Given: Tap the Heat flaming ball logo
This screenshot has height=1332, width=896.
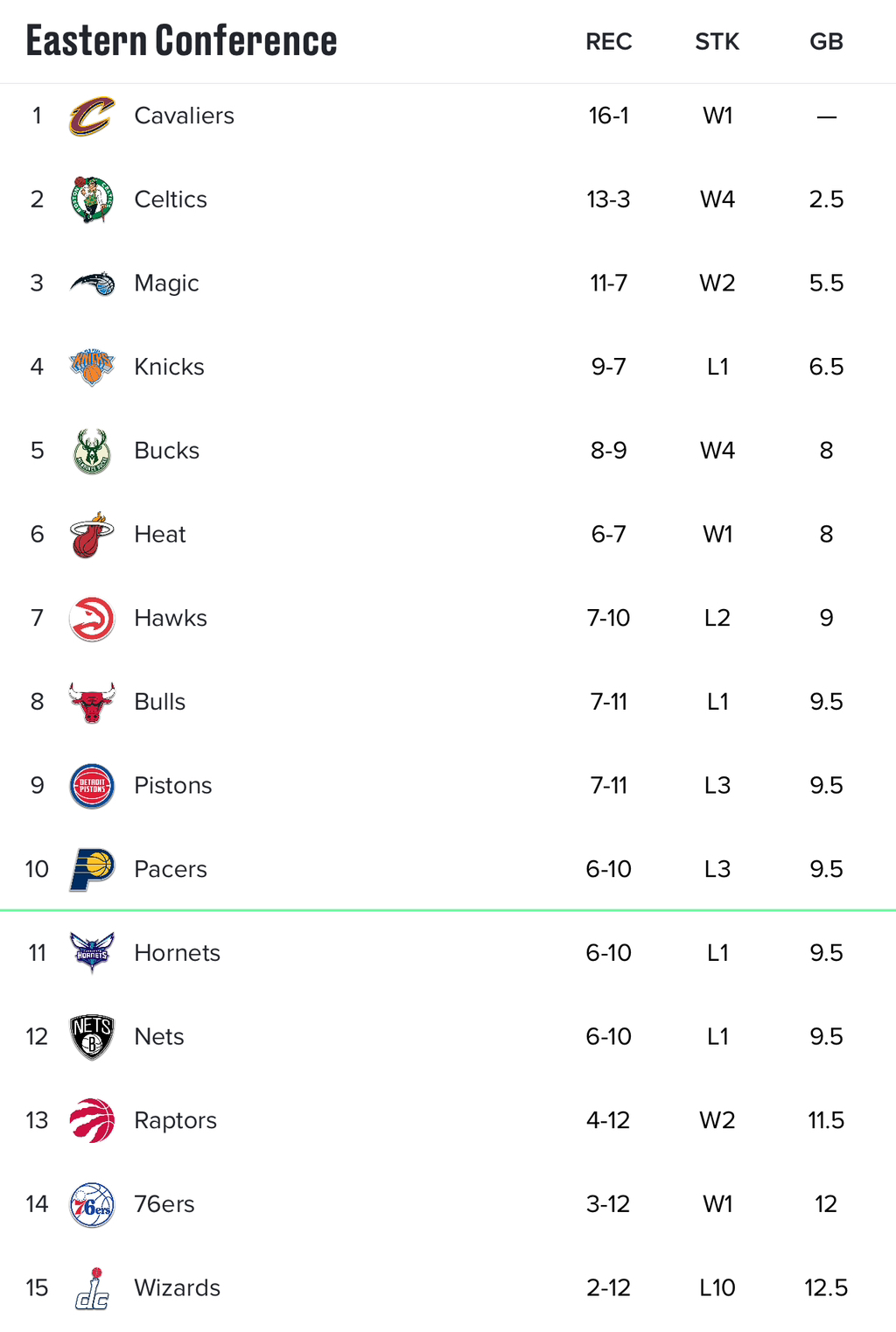Looking at the screenshot, I should pyautogui.click(x=92, y=535).
